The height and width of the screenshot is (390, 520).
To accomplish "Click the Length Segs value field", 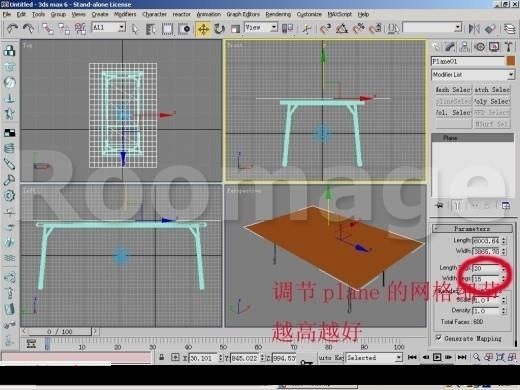I will pyautogui.click(x=486, y=268).
